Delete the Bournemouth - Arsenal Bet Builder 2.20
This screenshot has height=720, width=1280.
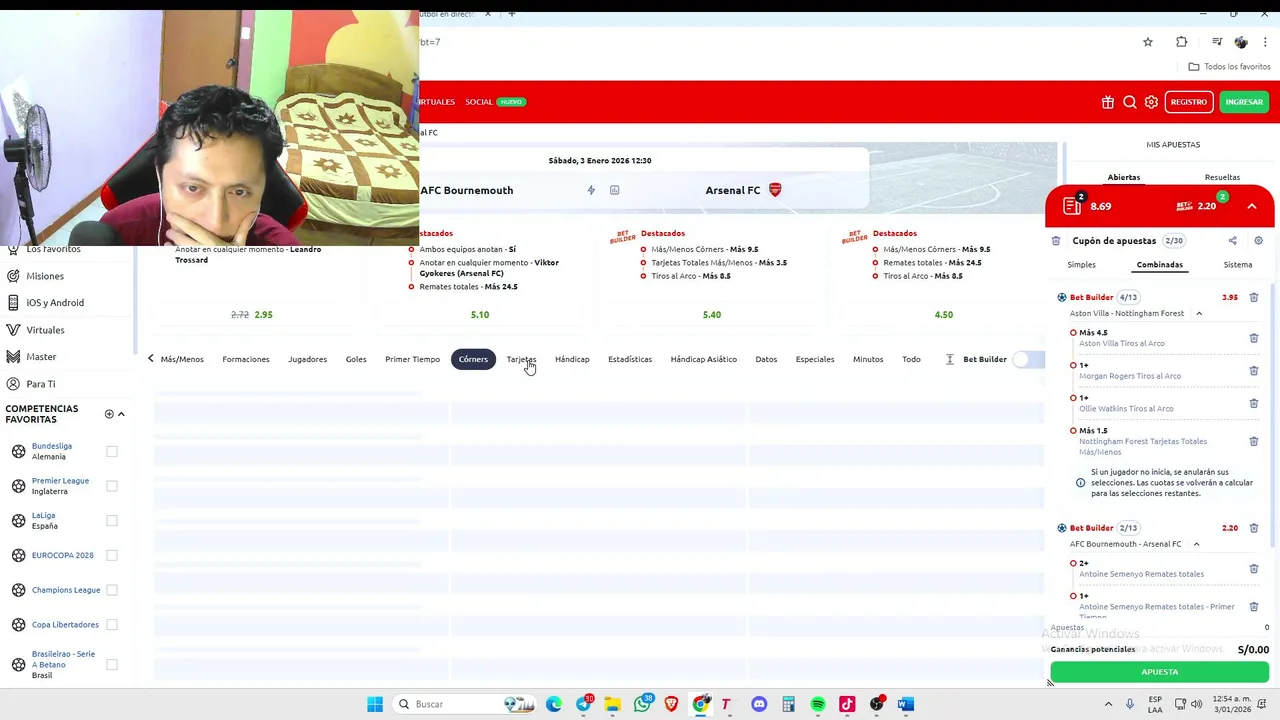click(x=1254, y=528)
